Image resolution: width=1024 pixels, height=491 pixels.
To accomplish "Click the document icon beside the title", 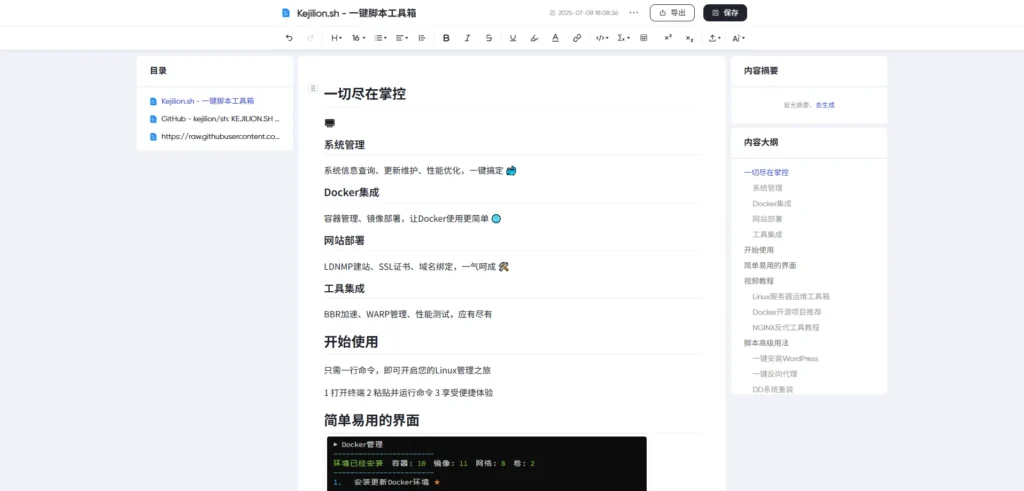I will [285, 12].
